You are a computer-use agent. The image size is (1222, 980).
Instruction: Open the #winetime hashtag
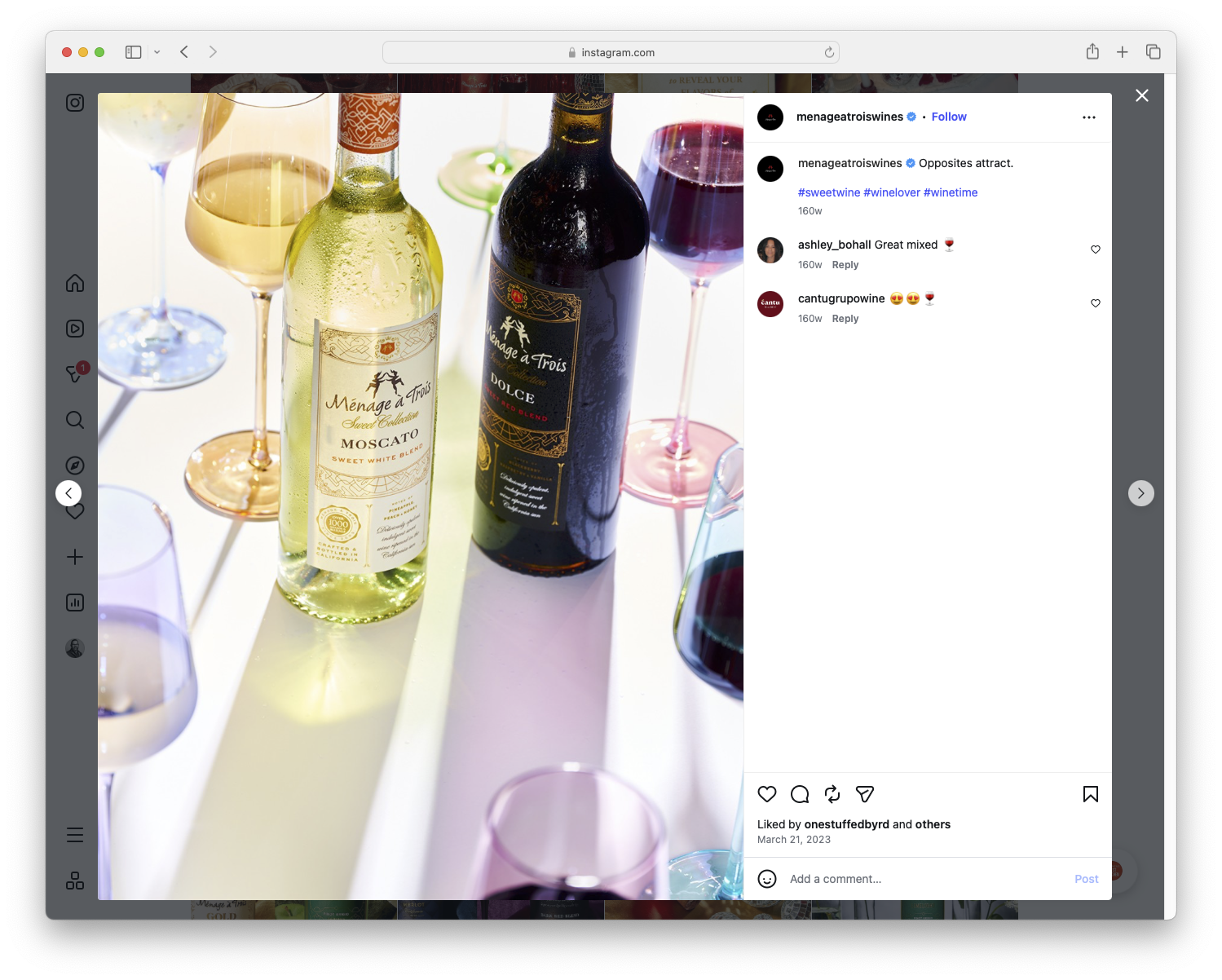(951, 192)
